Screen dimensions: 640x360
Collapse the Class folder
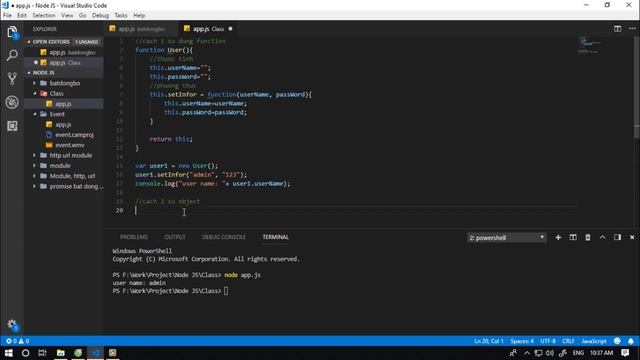56,93
